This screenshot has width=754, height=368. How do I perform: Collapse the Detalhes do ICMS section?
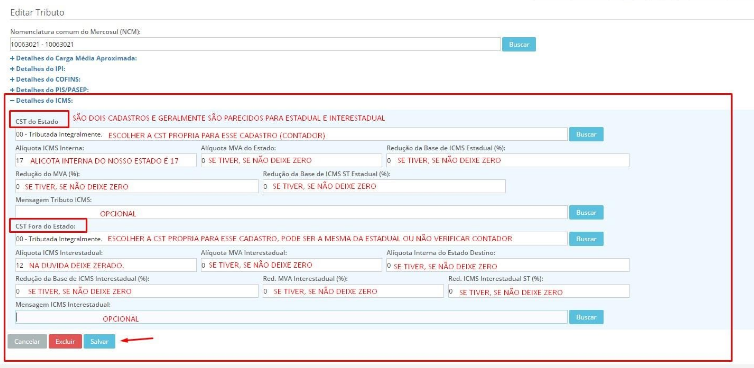click(41, 101)
